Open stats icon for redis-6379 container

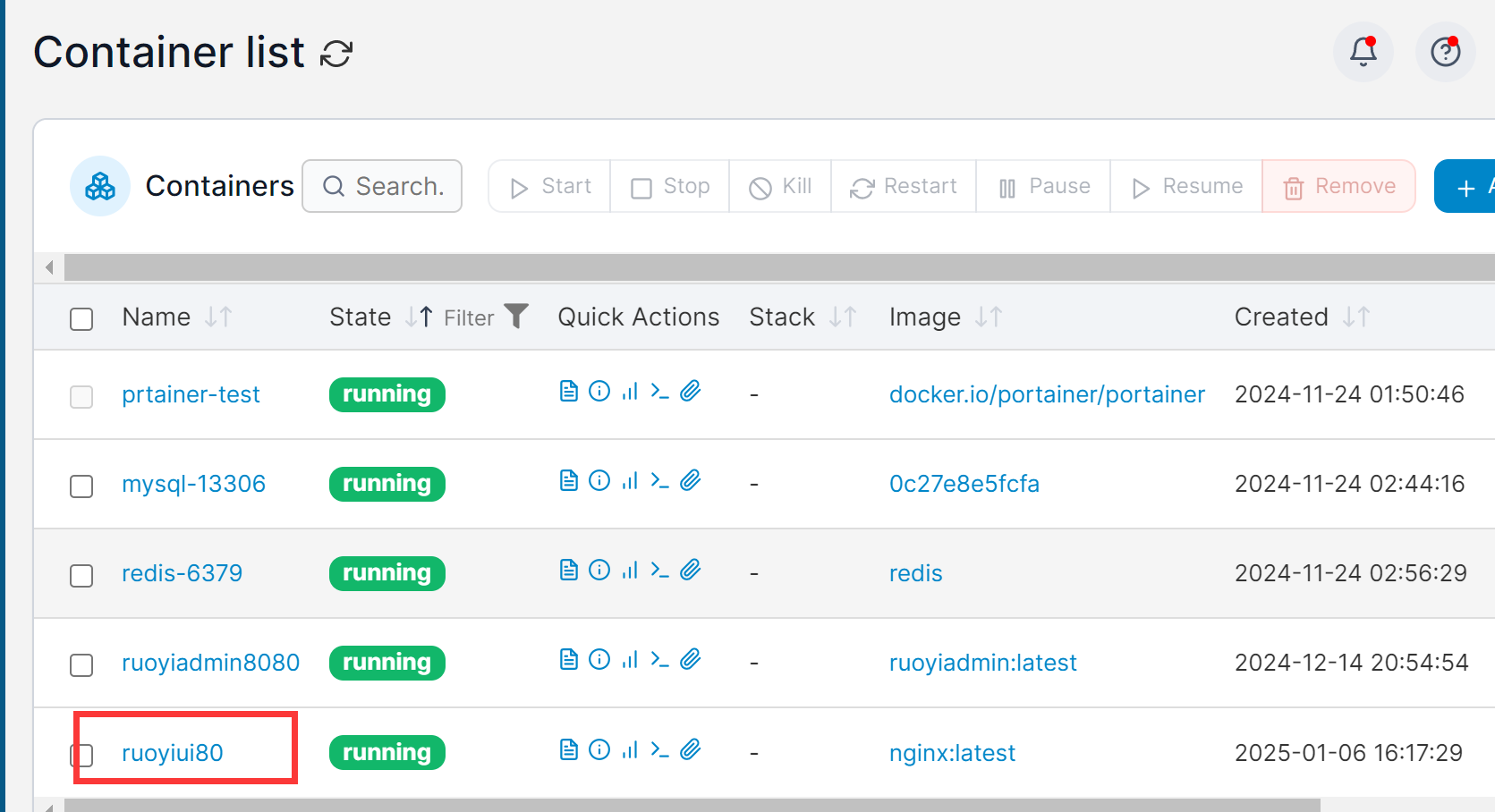[630, 570]
